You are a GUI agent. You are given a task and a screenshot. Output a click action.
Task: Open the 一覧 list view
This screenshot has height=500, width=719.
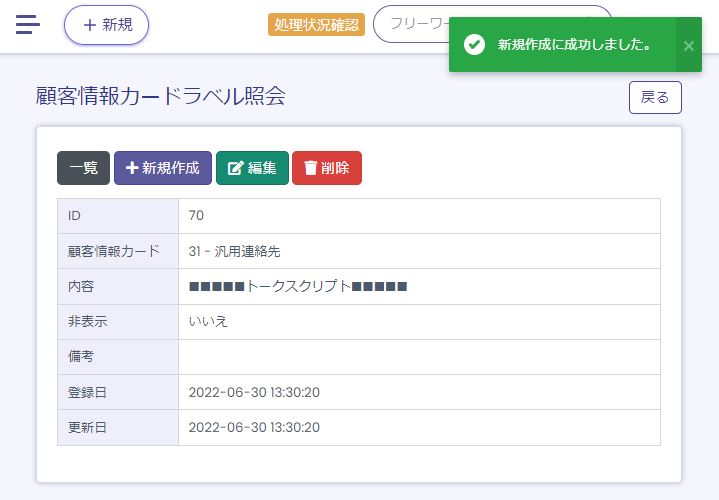point(83,168)
